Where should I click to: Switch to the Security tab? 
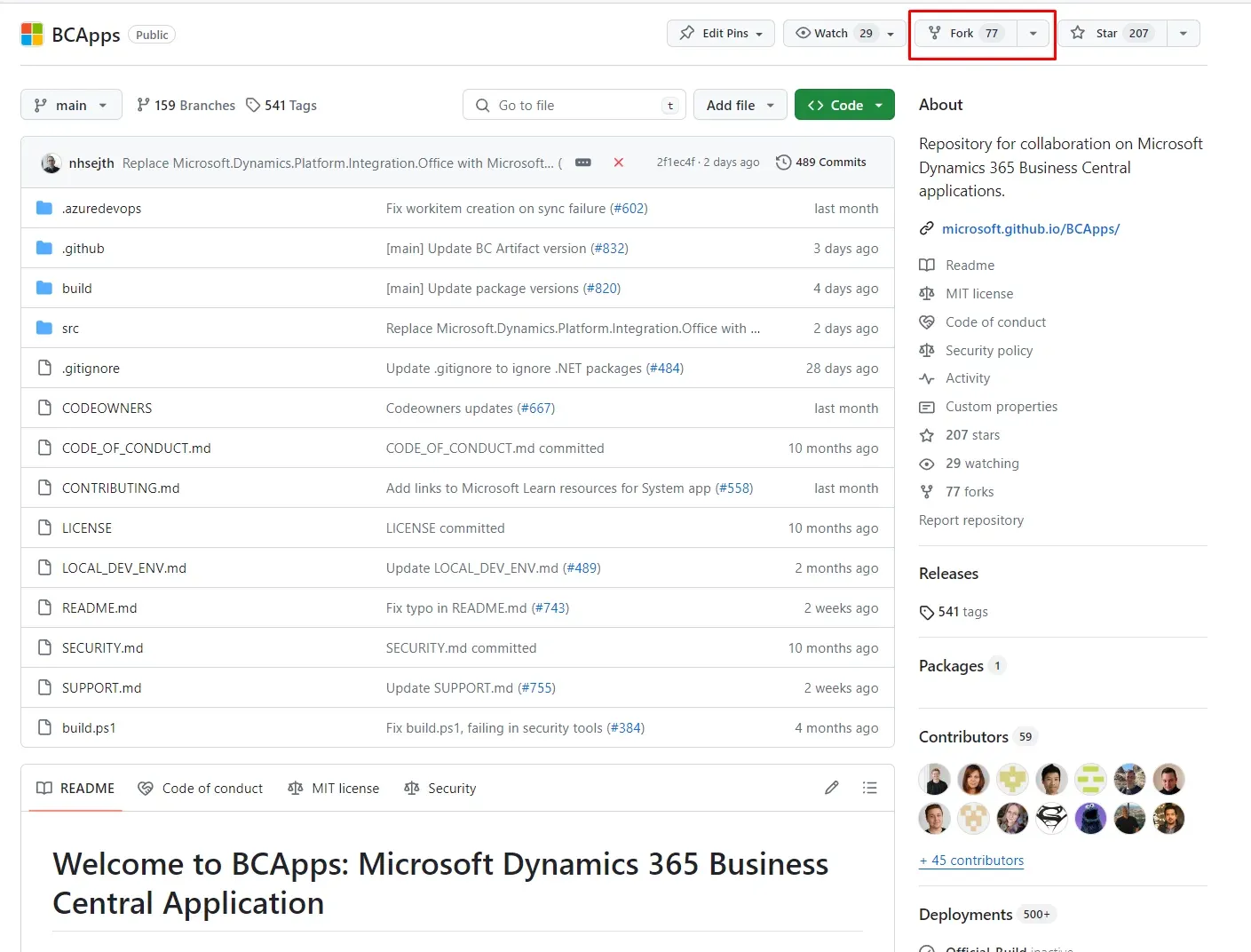[x=440, y=788]
